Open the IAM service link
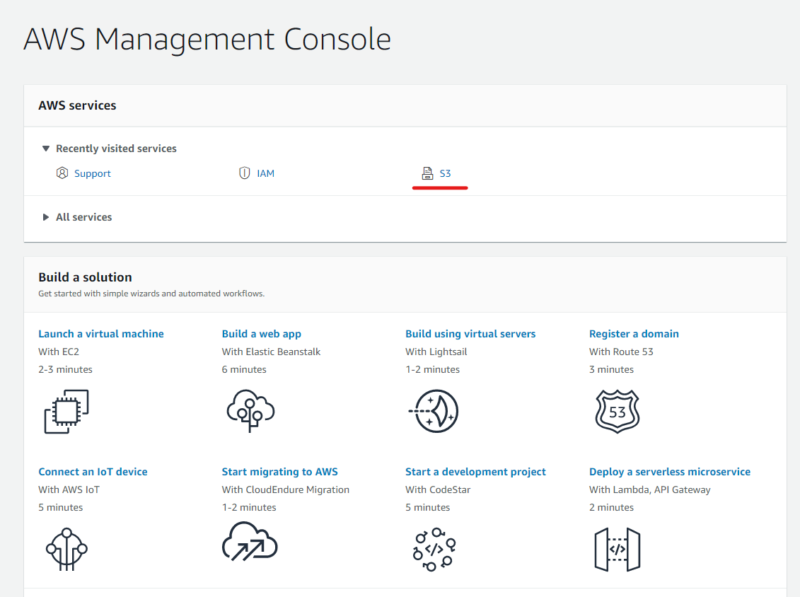The width and height of the screenshot is (800, 597). click(x=265, y=173)
